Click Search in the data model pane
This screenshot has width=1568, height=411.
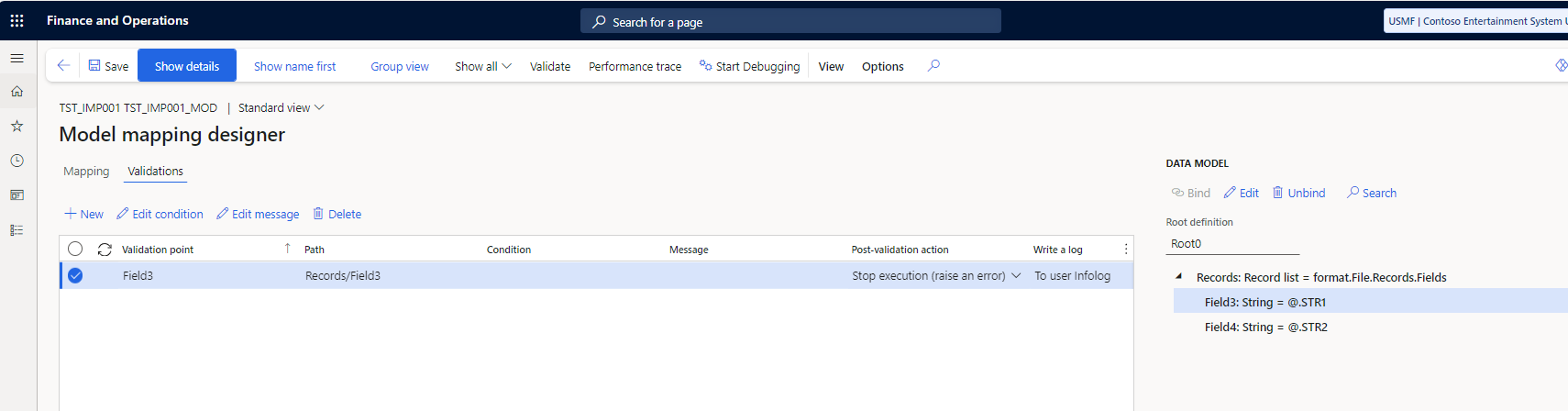pos(1371,193)
